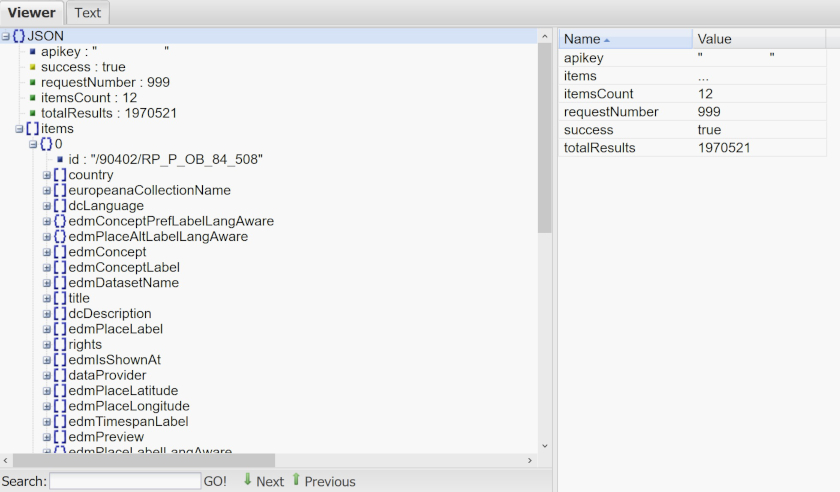Expand the europeanaCollectionName node
The height and width of the screenshot is (492, 840).
[x=47, y=190]
